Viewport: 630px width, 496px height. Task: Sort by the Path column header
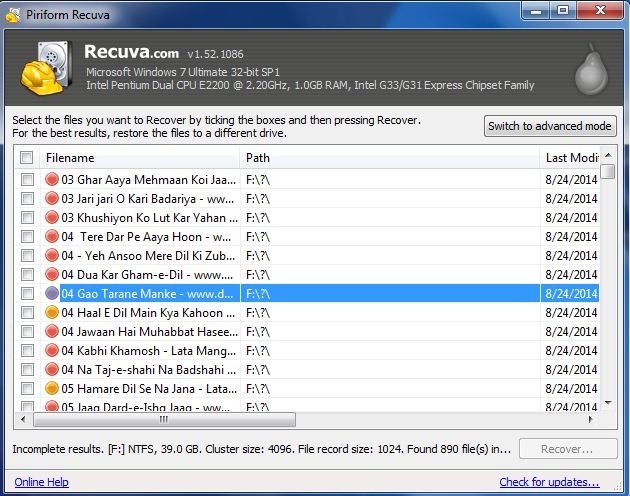point(390,158)
